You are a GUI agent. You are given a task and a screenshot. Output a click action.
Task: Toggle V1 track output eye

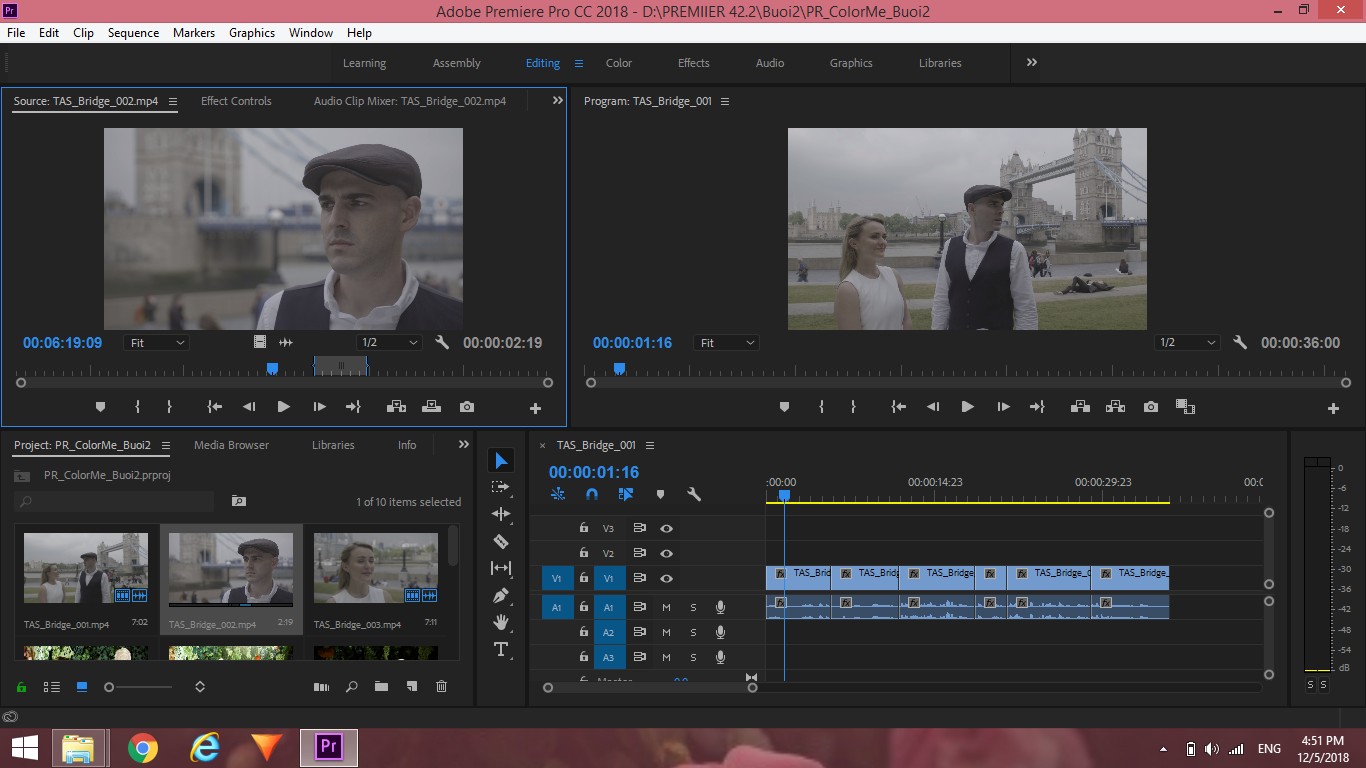(666, 578)
